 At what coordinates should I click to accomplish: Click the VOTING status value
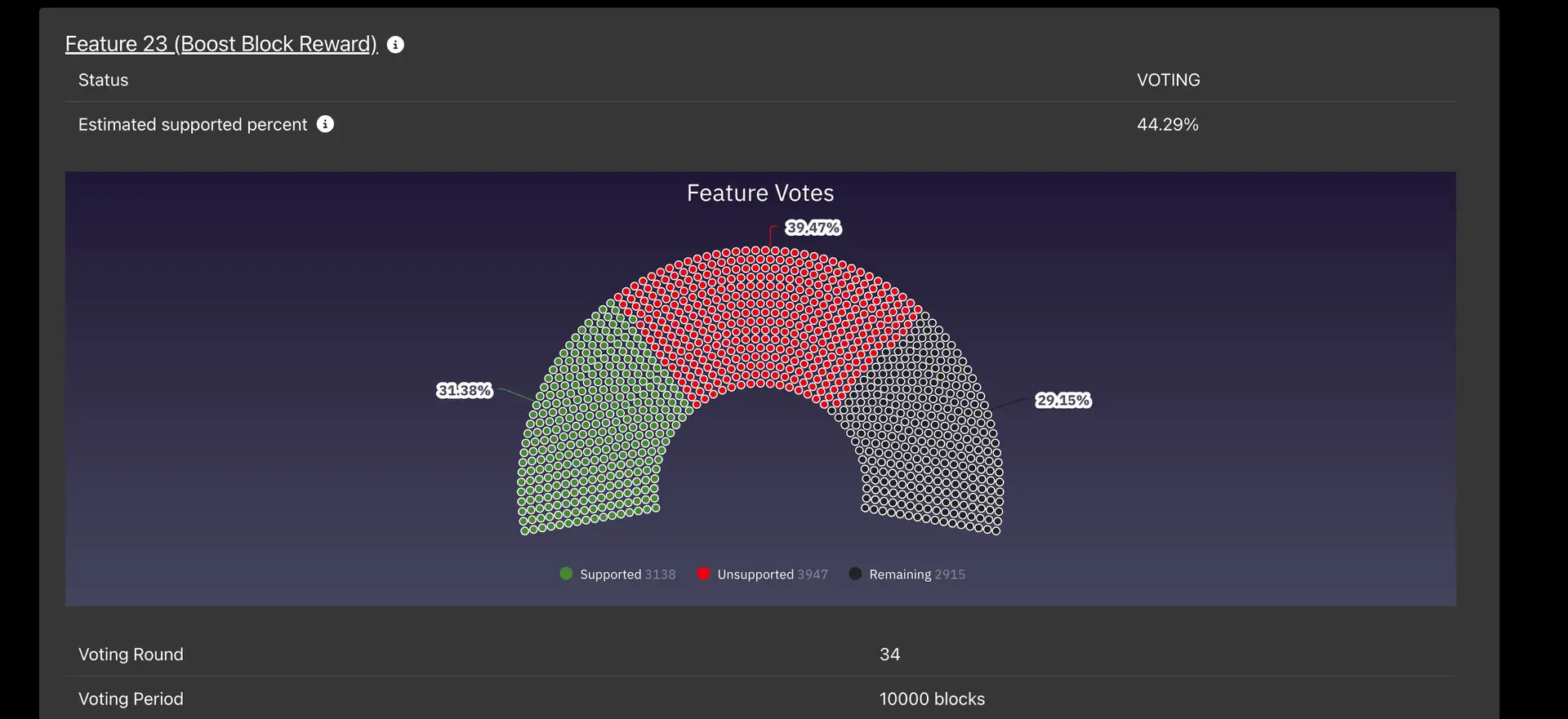(1168, 80)
